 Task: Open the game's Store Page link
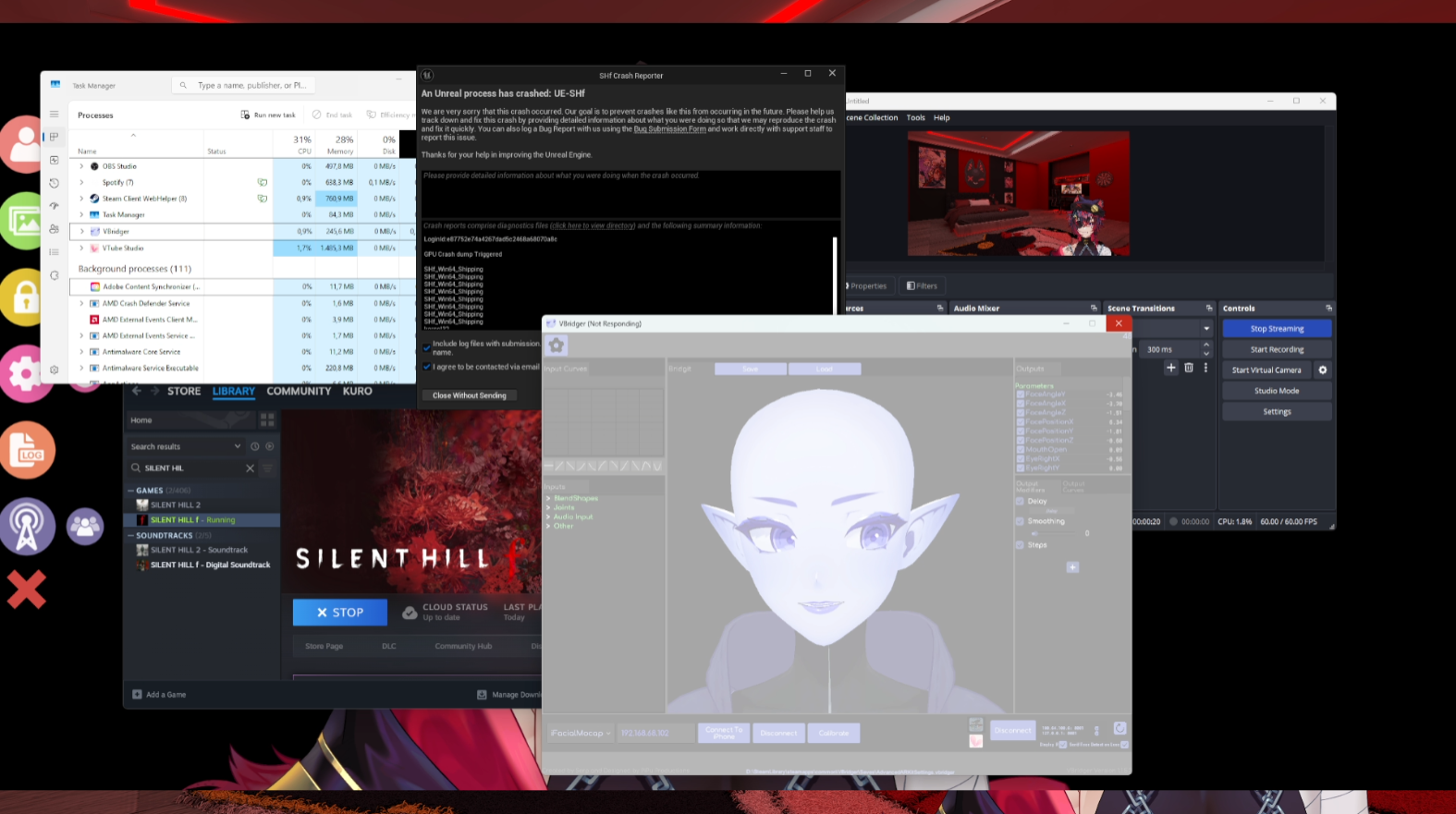[324, 647]
